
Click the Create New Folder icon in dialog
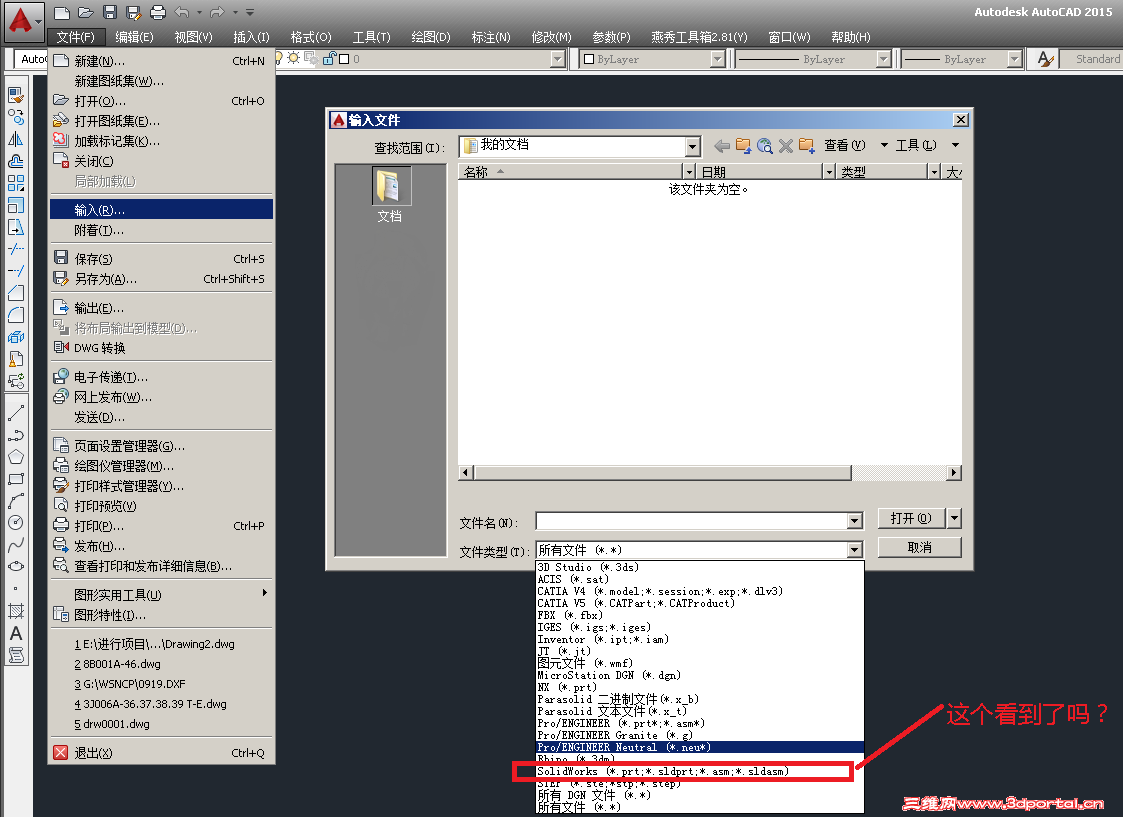click(806, 146)
